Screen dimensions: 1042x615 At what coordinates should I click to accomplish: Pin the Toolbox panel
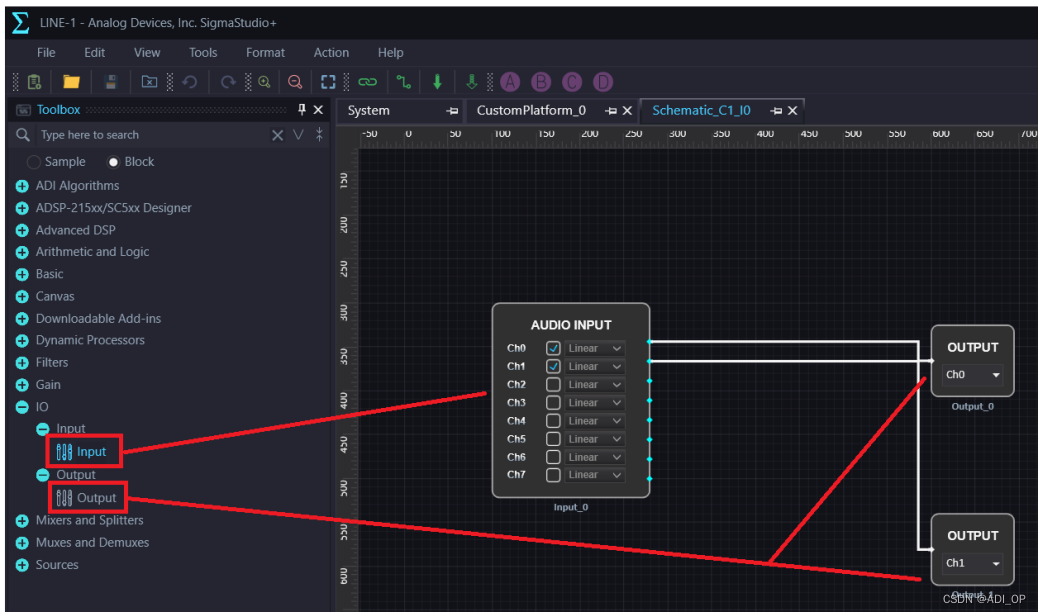click(302, 110)
